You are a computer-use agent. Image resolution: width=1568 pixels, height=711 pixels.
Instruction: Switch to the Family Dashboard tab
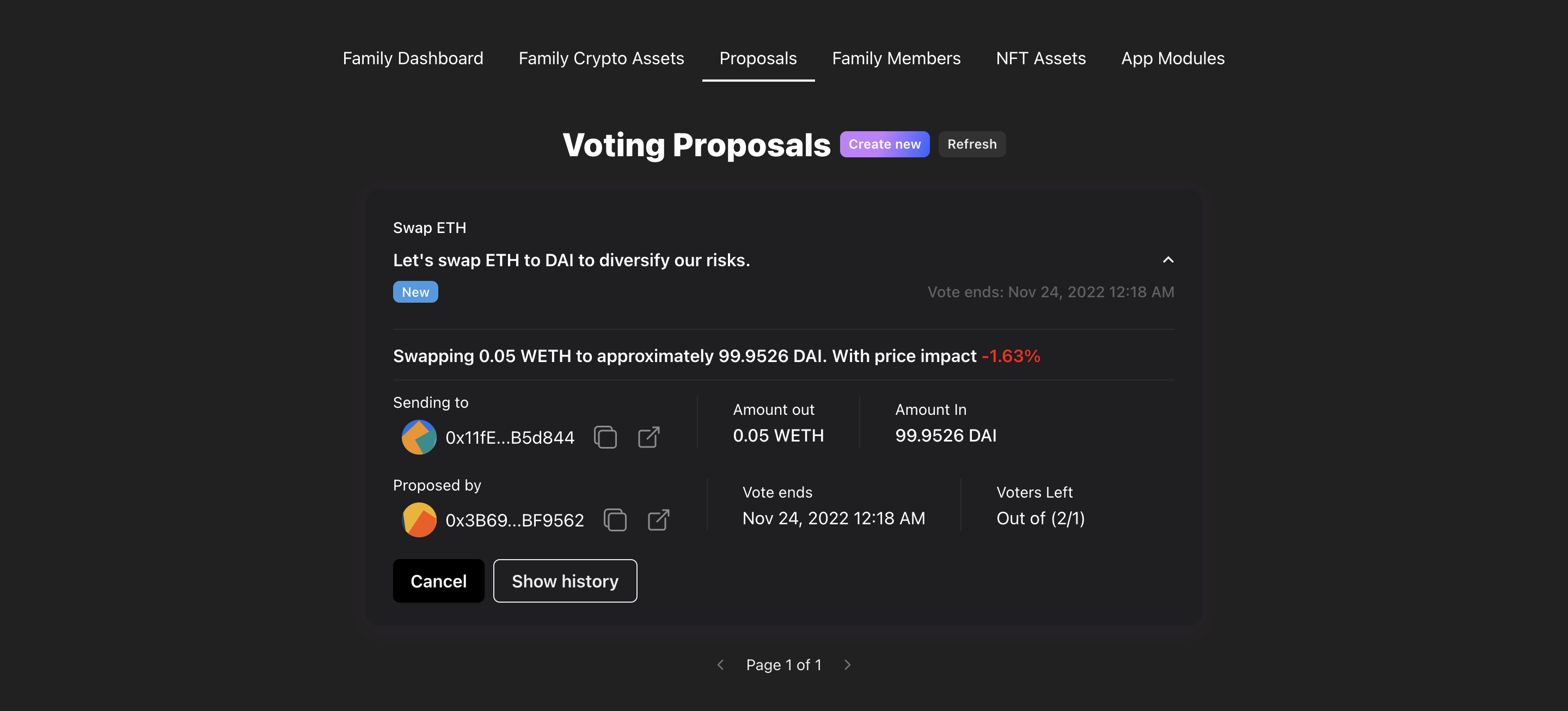[413, 58]
